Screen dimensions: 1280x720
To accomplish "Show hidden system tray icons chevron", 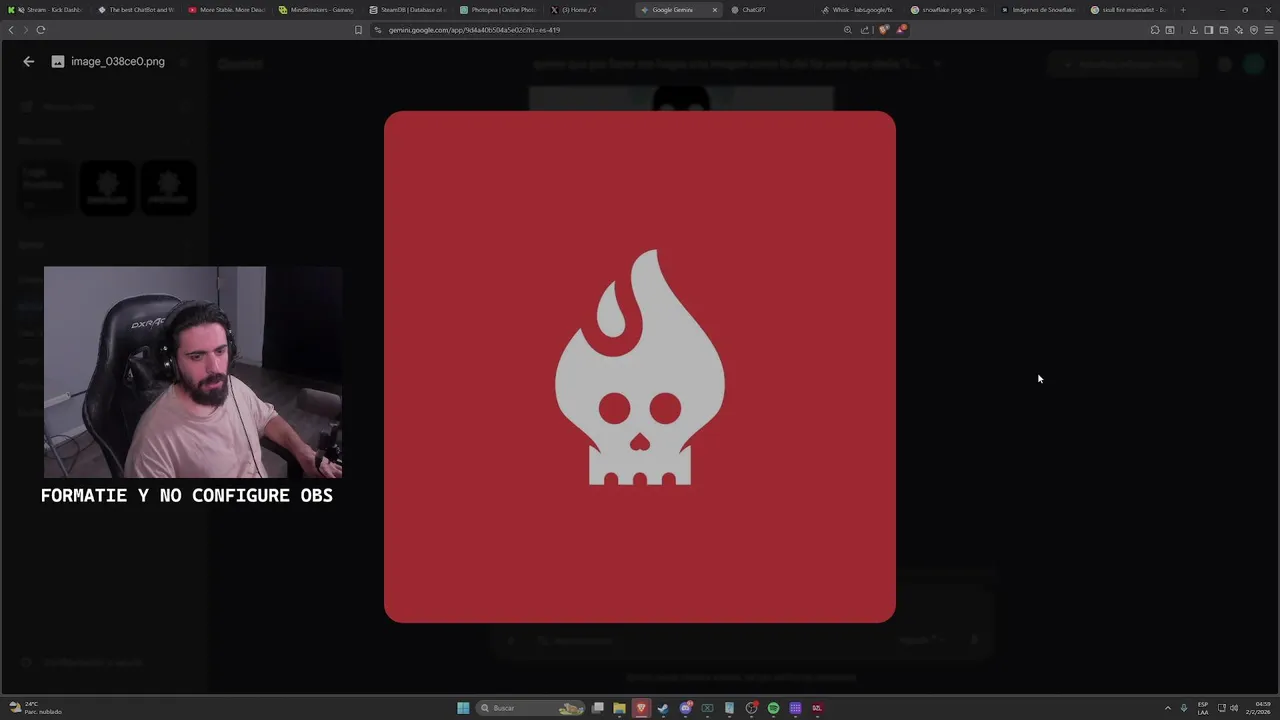I will [x=1167, y=708].
